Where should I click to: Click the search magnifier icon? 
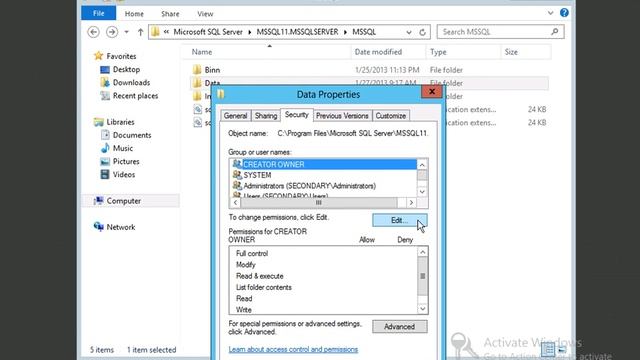coord(554,31)
